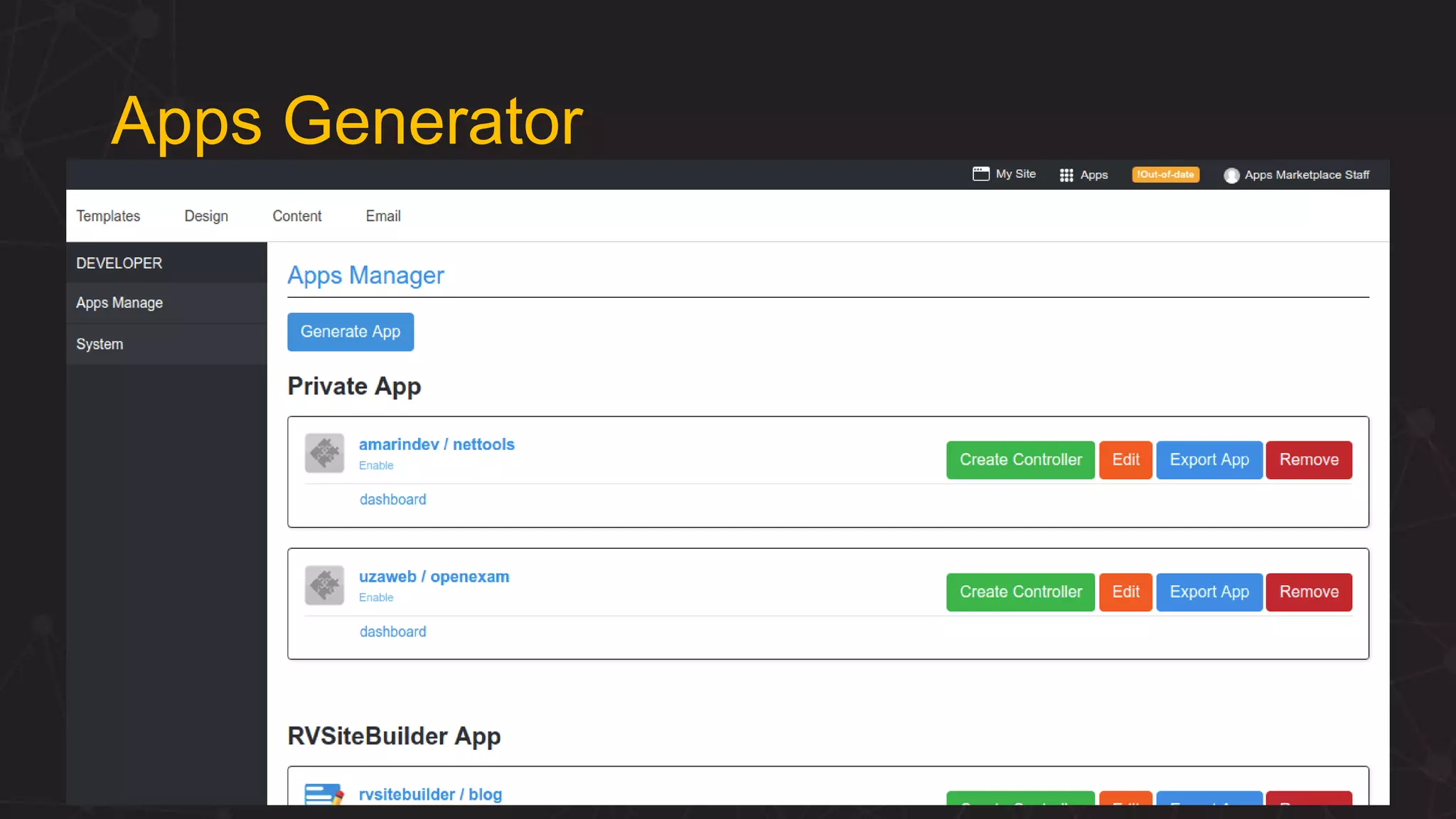
Task: Open dashboard link of amarindev nettools
Action: click(393, 500)
